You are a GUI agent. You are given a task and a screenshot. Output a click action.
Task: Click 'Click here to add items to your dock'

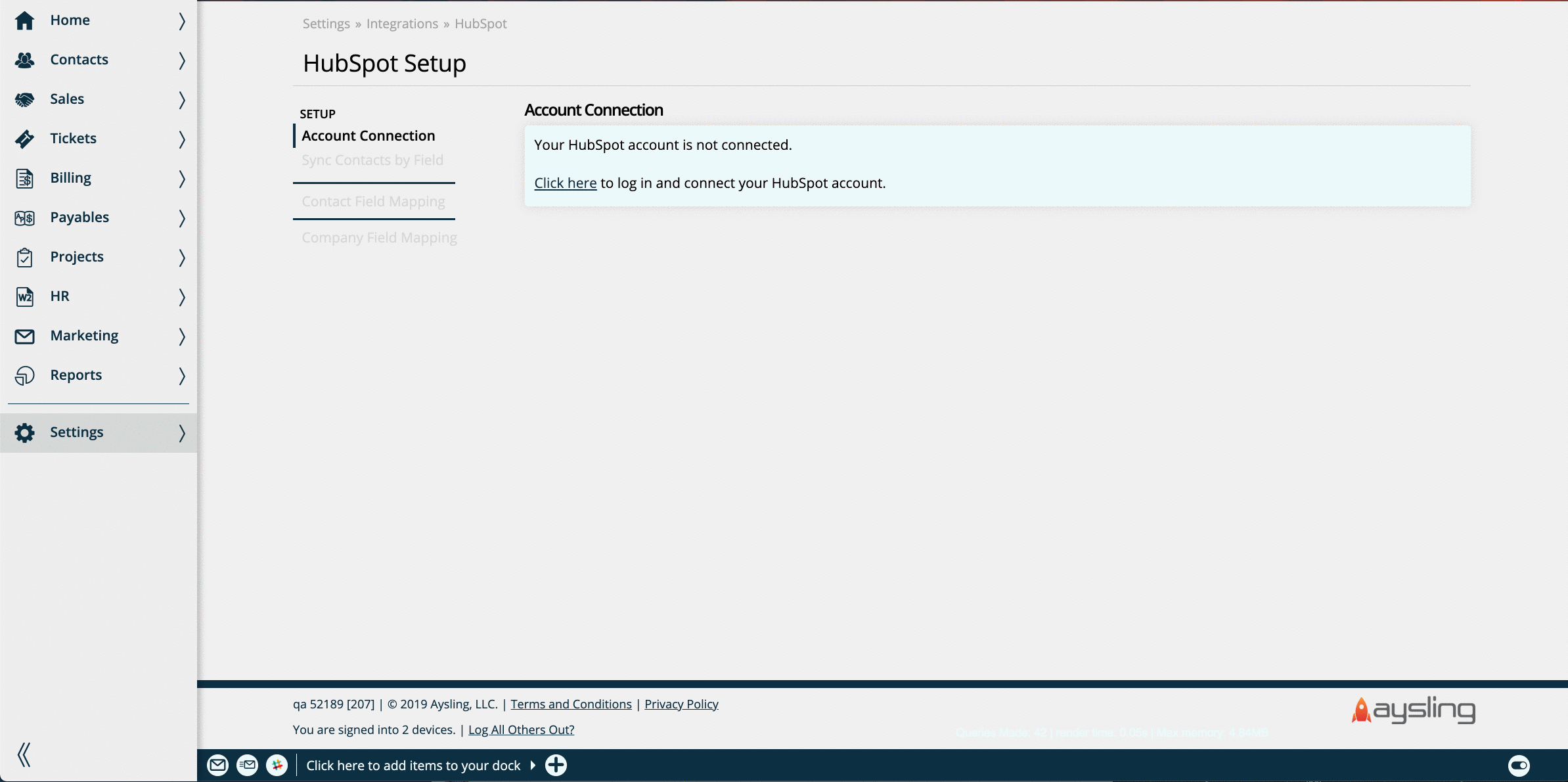(413, 766)
